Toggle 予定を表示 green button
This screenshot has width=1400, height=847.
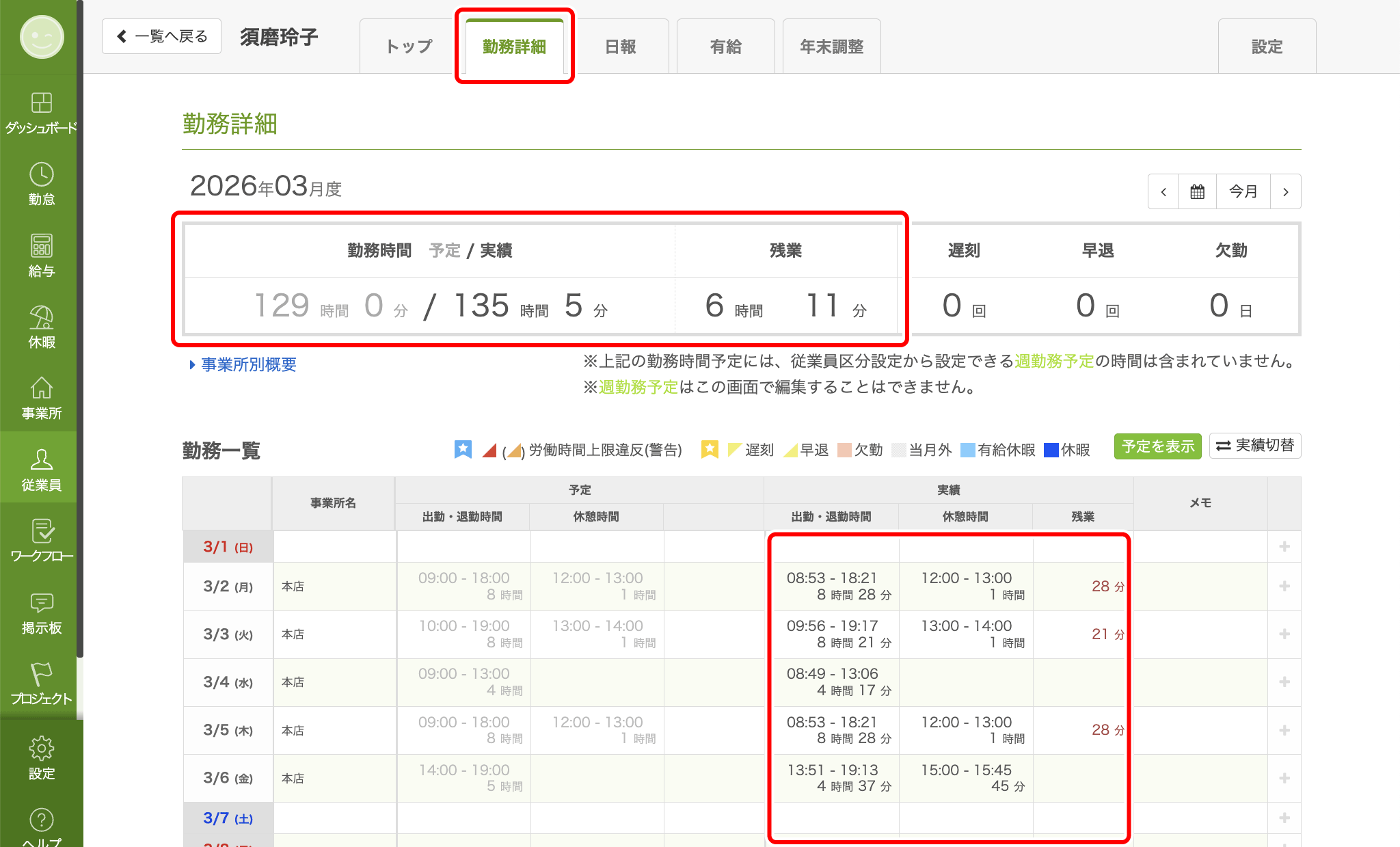1157,446
